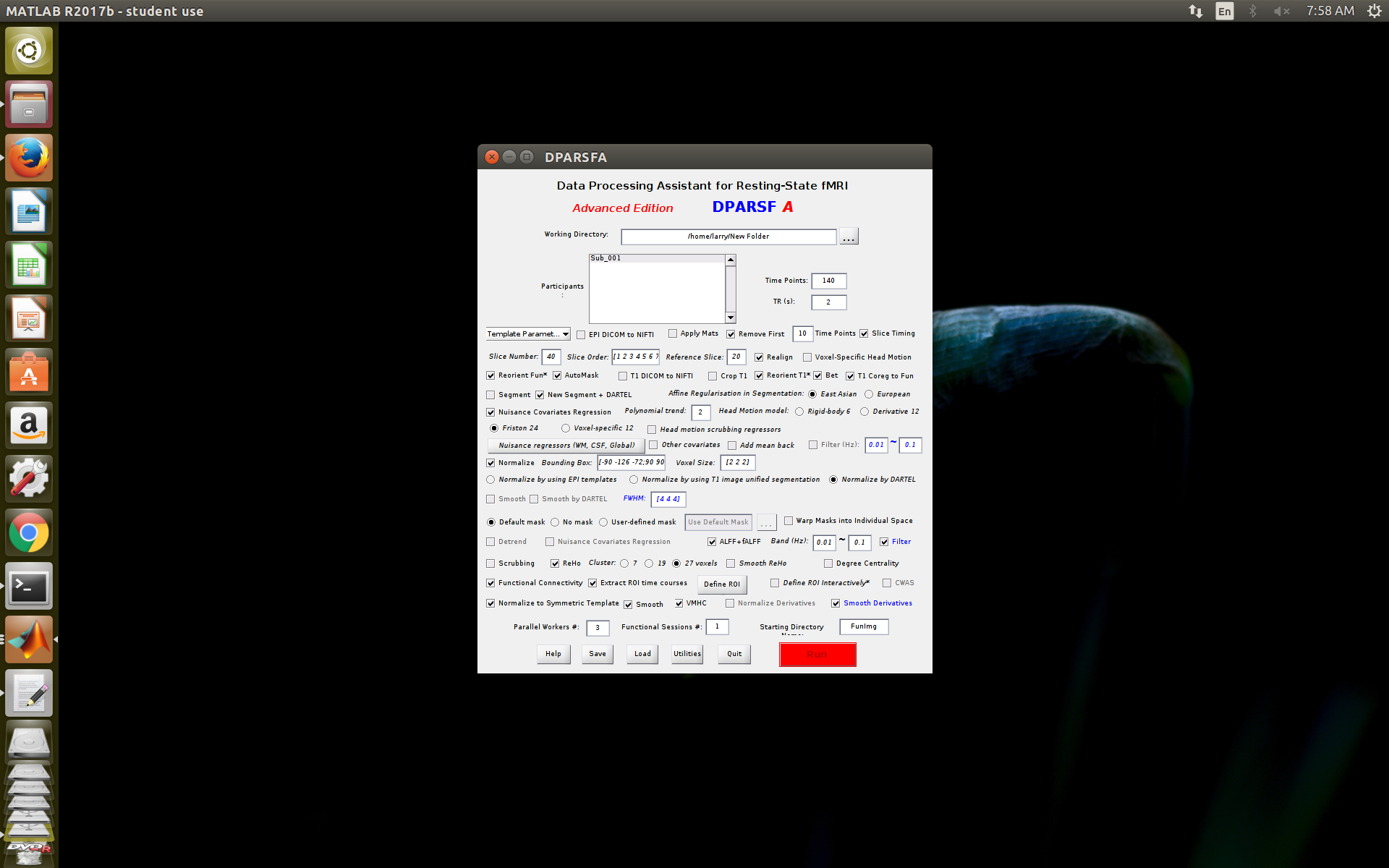Click the Slice Number field
Screen dimensions: 1389x868
click(551, 357)
